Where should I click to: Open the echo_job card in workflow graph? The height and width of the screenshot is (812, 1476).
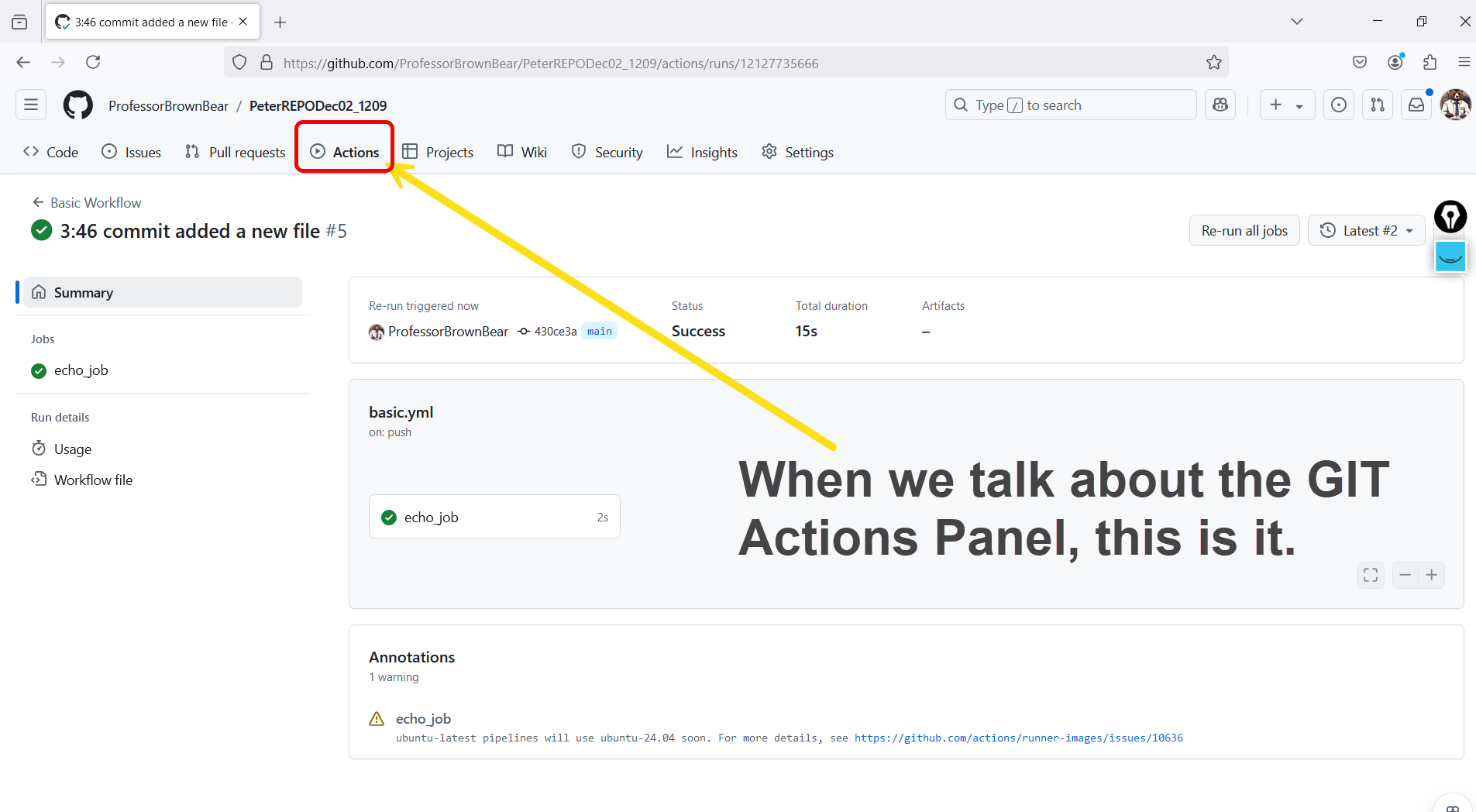pos(494,517)
